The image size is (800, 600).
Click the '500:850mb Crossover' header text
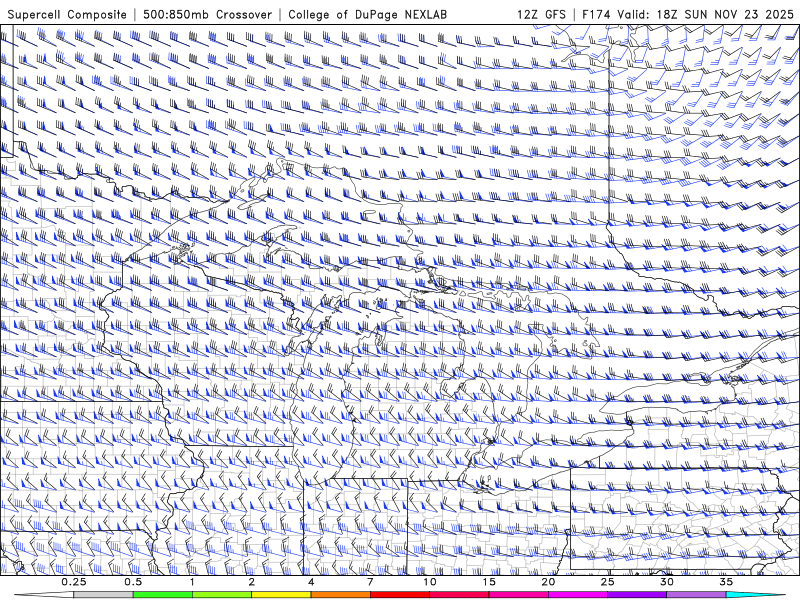point(208,14)
